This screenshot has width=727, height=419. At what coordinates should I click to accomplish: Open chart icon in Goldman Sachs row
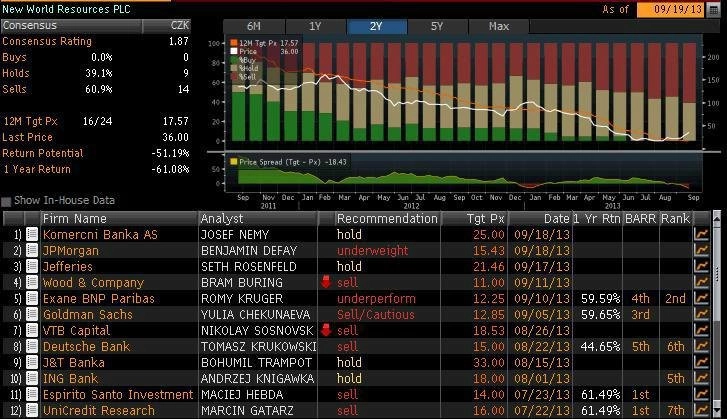point(701,314)
